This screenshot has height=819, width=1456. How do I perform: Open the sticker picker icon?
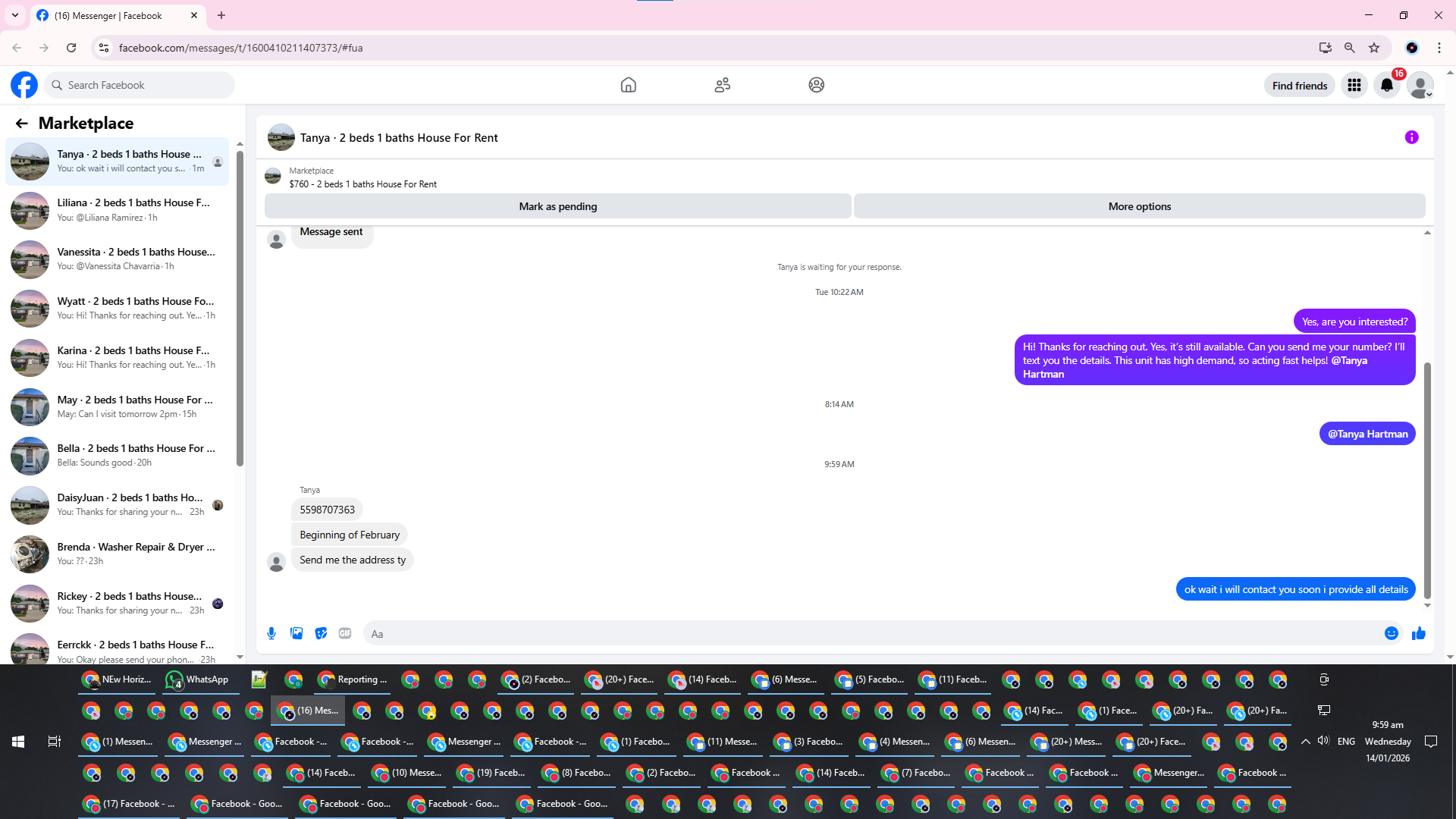click(321, 633)
